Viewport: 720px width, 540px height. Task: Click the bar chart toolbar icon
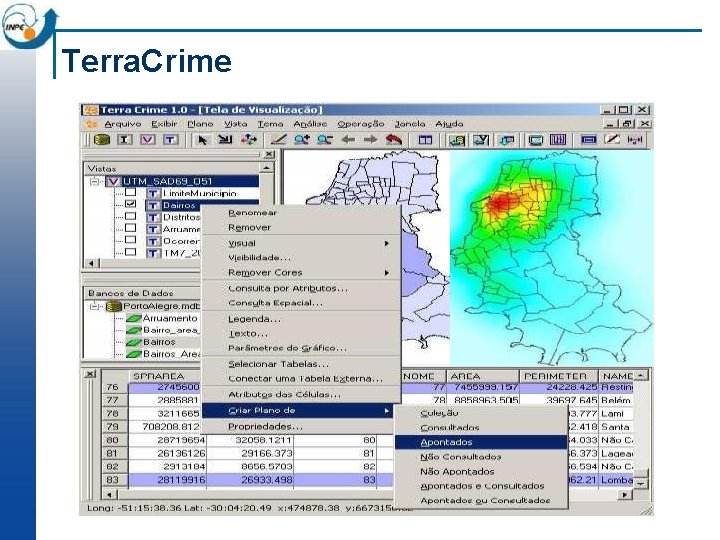click(558, 140)
